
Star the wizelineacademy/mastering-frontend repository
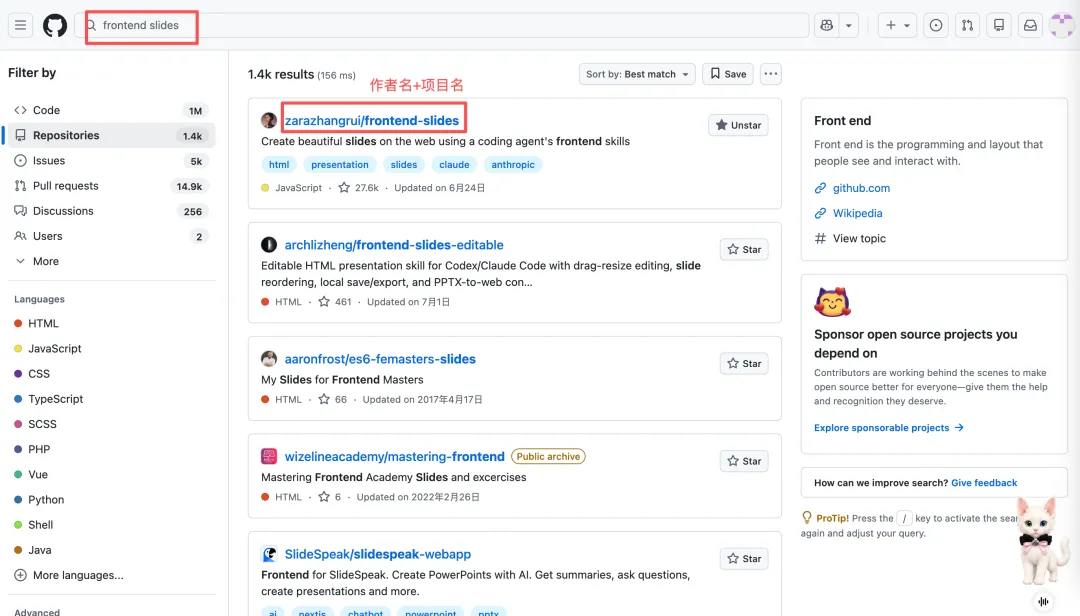click(x=744, y=461)
